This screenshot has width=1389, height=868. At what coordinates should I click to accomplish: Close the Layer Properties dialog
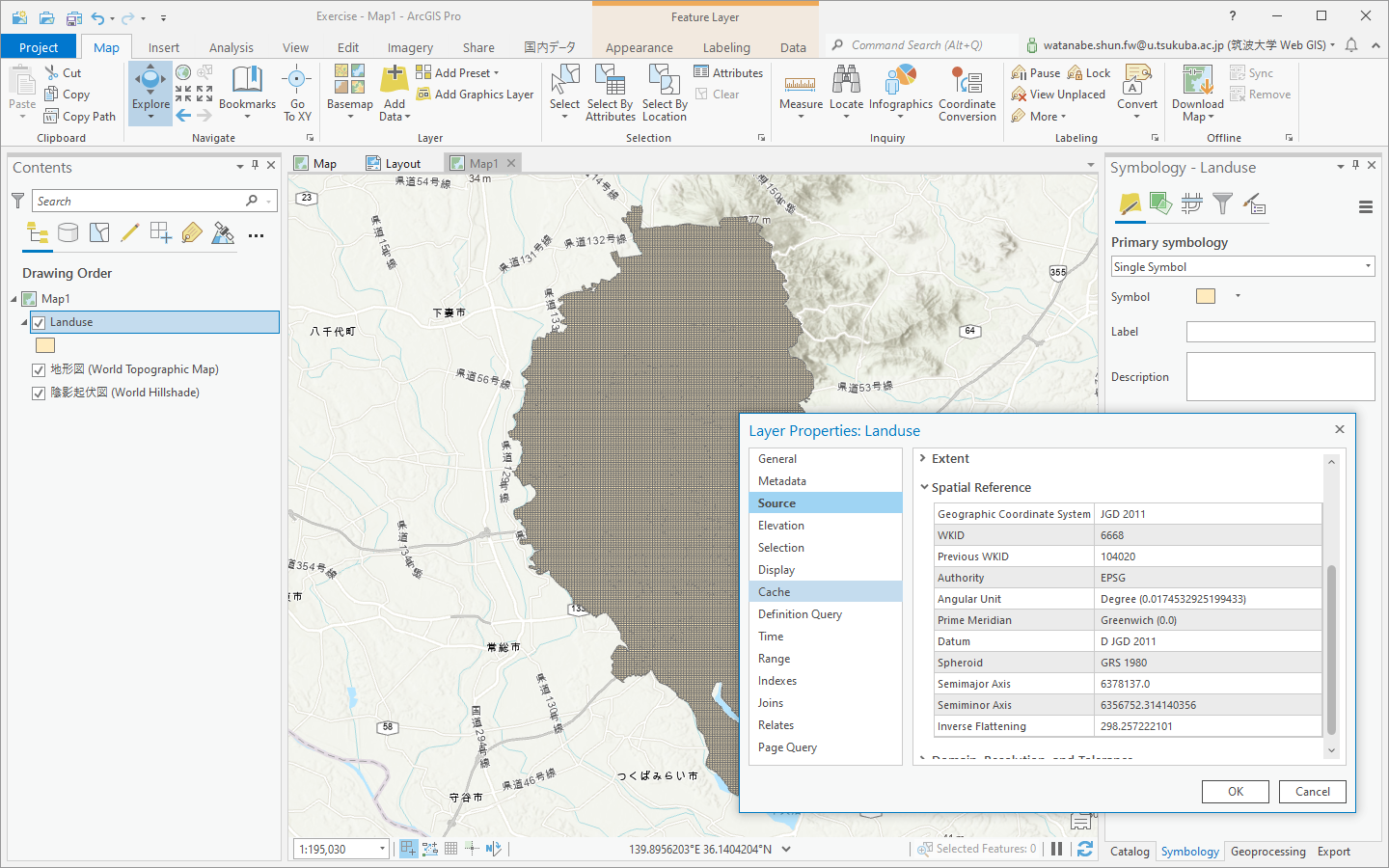click(x=1339, y=429)
